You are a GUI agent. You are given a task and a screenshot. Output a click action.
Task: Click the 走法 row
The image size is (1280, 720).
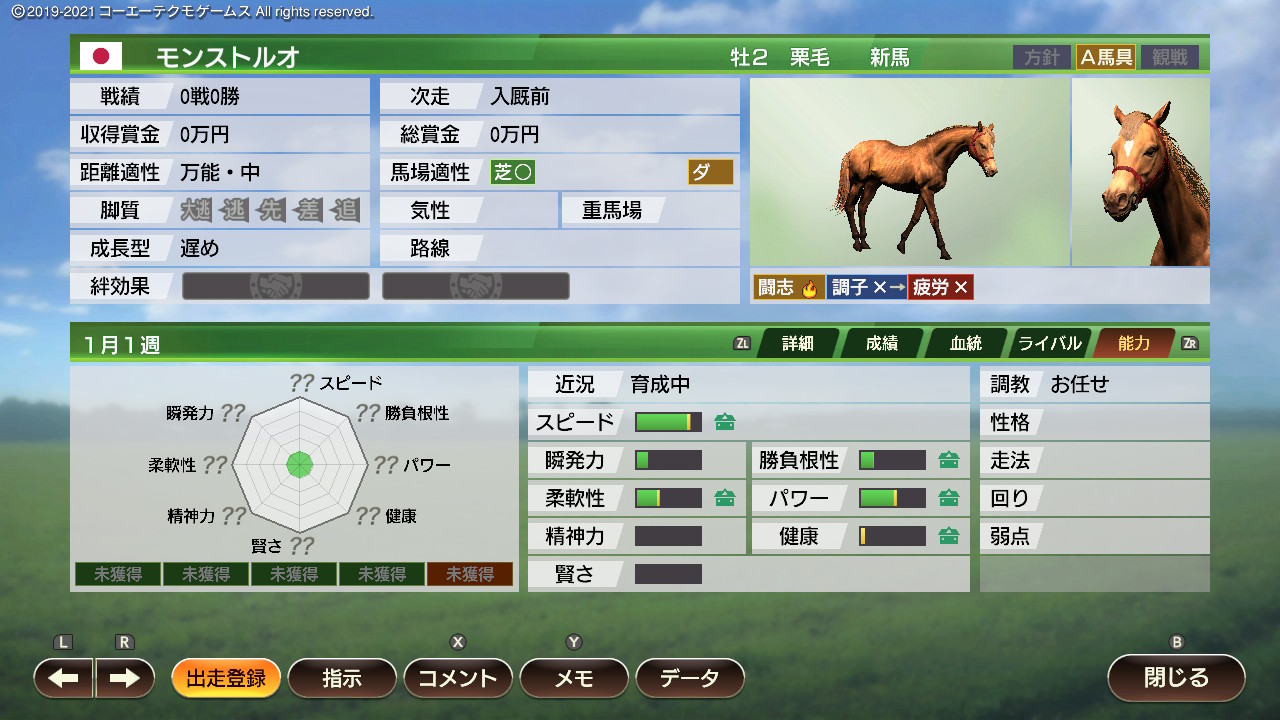[1095, 460]
